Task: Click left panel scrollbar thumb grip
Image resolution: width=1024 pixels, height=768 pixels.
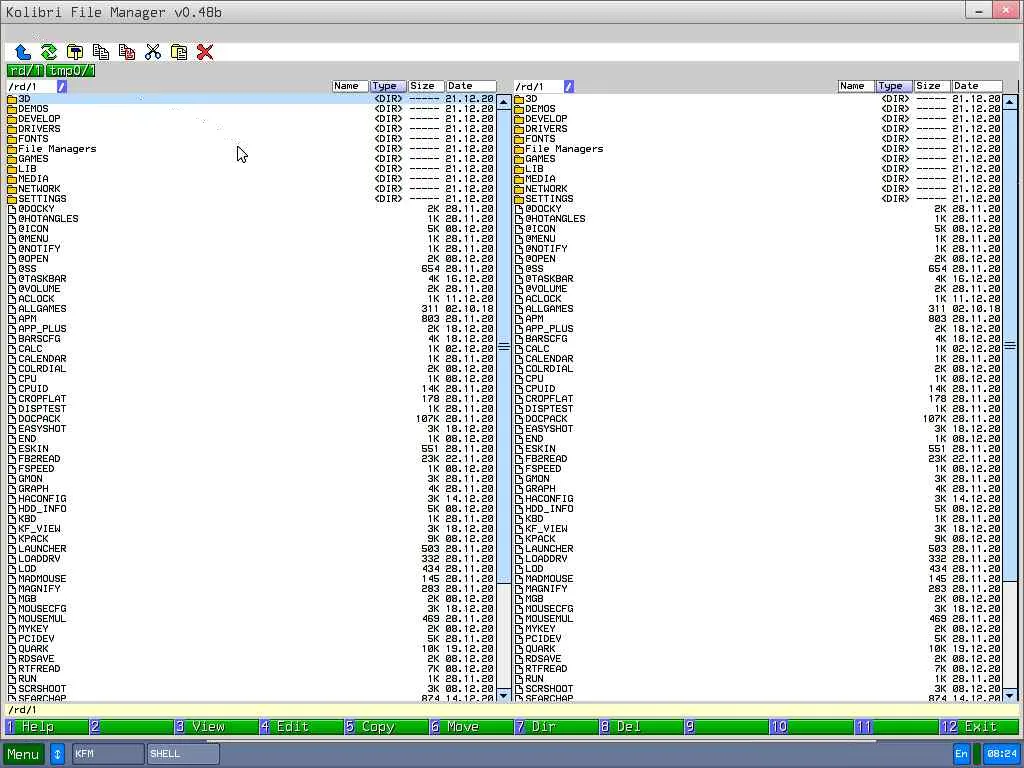Action: click(x=504, y=346)
